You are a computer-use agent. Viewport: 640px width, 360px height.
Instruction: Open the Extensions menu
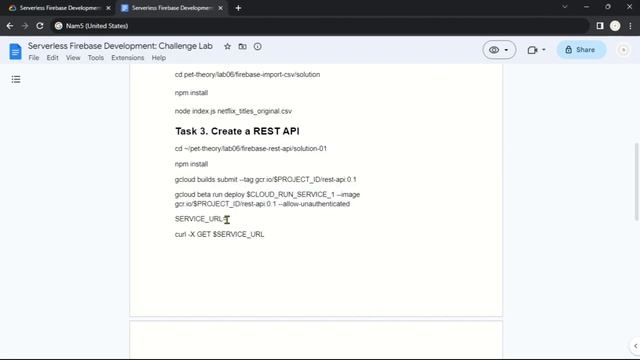tap(128, 58)
